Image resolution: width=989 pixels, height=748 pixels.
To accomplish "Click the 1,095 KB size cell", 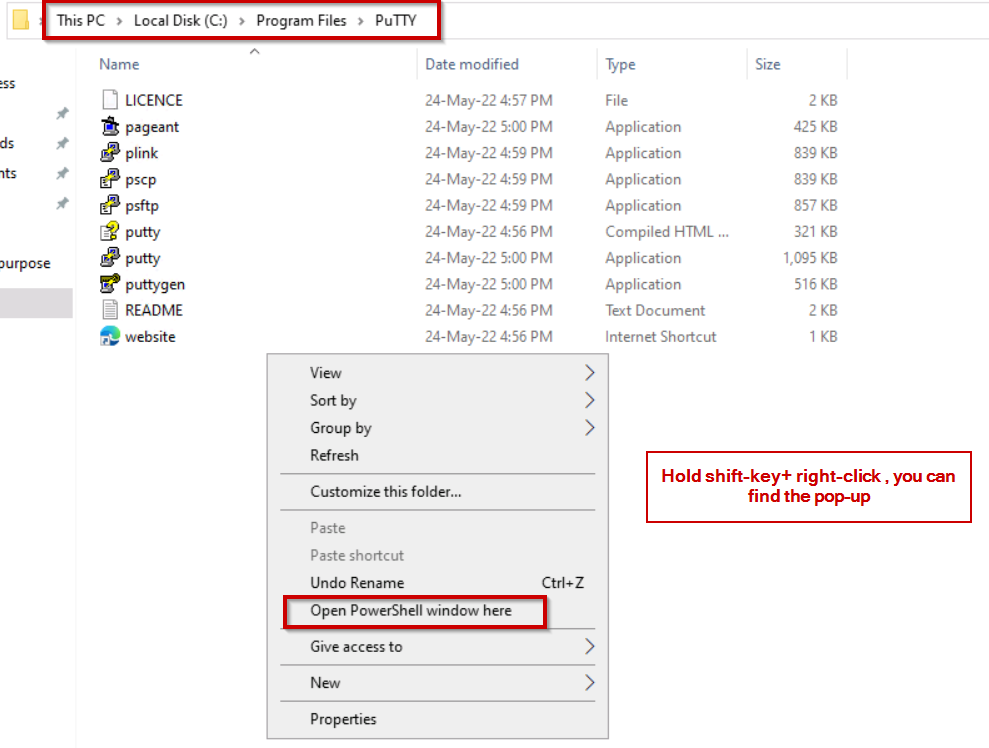I will pos(810,258).
